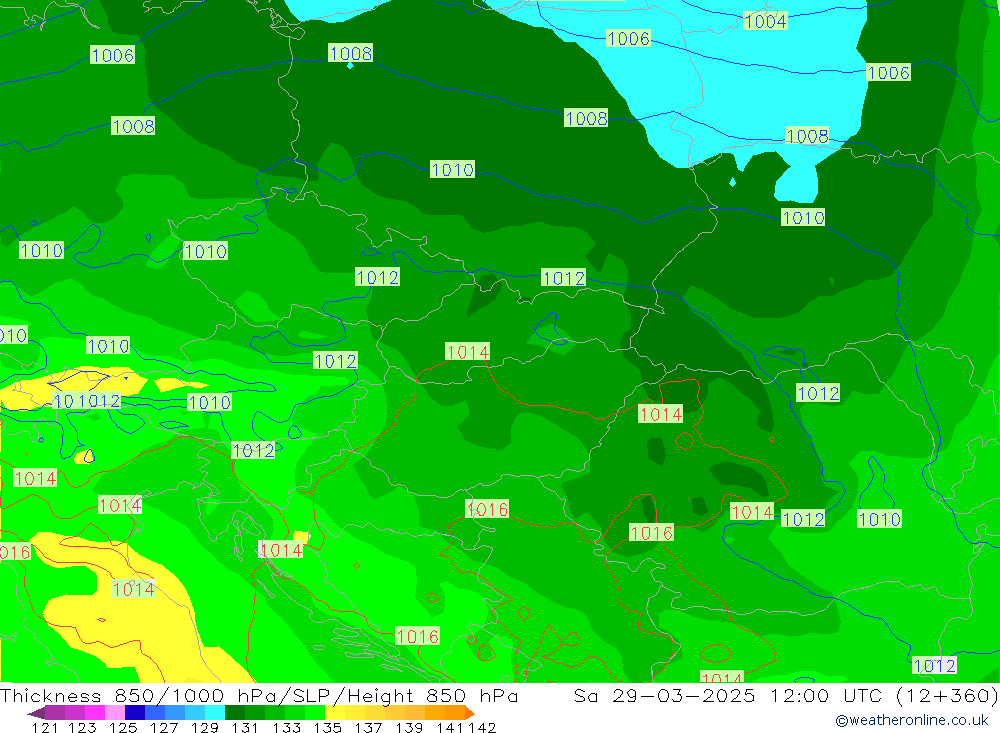Click the 1004 isobar label

(765, 21)
